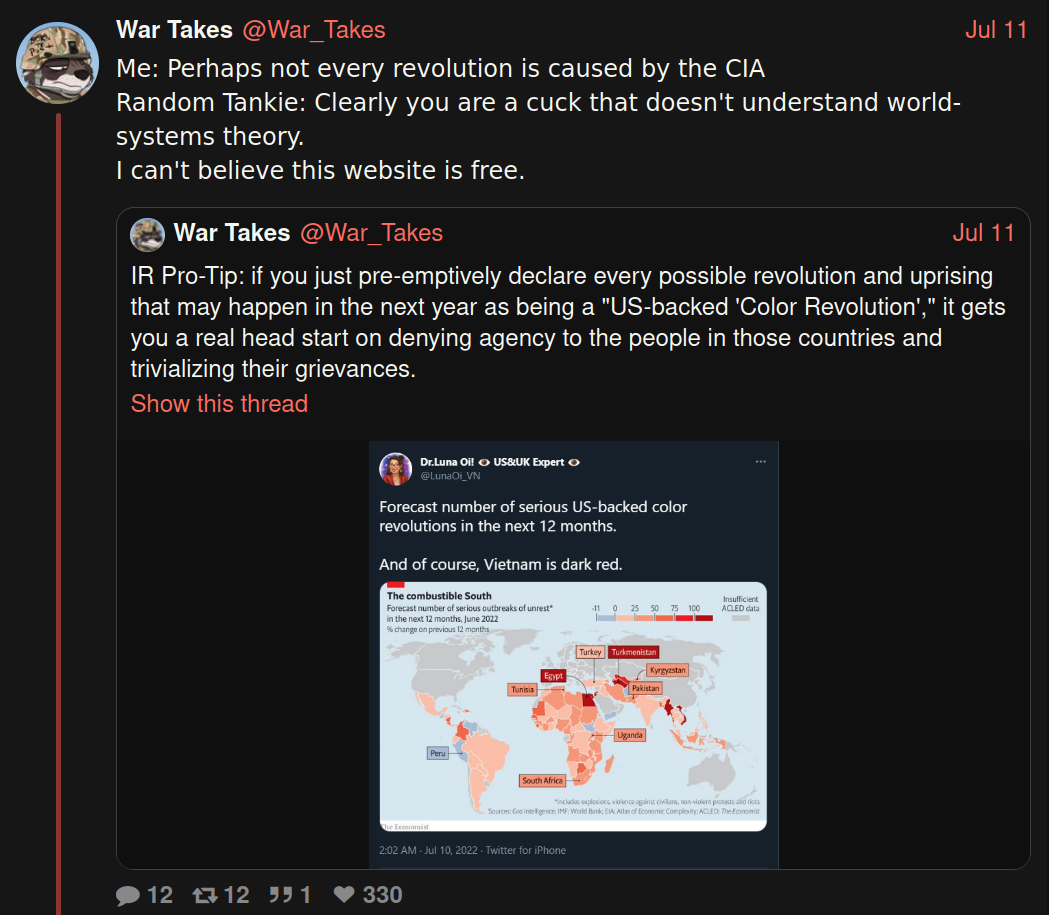Open The combustible South map image
Viewport: 1049px width, 915px height.
coord(573,706)
